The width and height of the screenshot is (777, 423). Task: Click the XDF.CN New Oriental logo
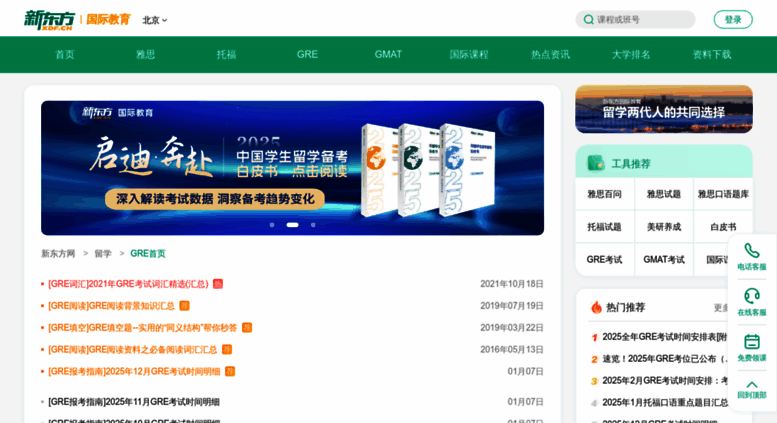[x=49, y=20]
